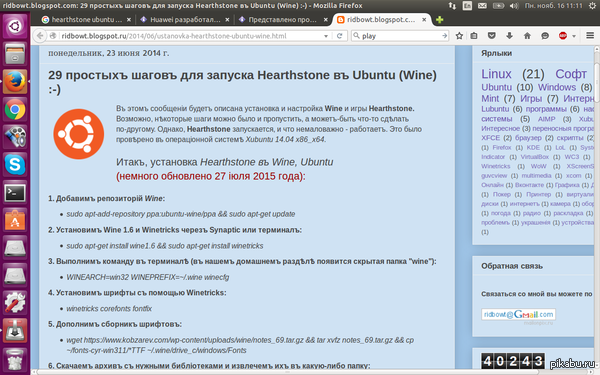Switch to the Представлено про tab
The image size is (600, 375).
click(282, 20)
